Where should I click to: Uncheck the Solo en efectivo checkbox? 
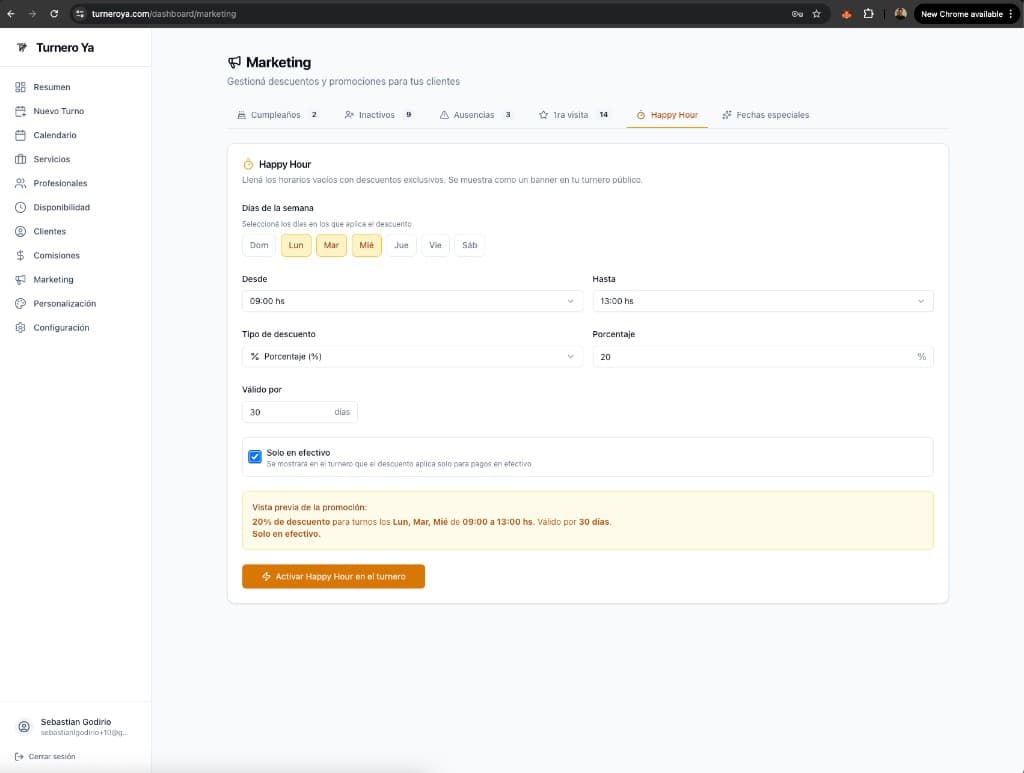click(x=255, y=457)
